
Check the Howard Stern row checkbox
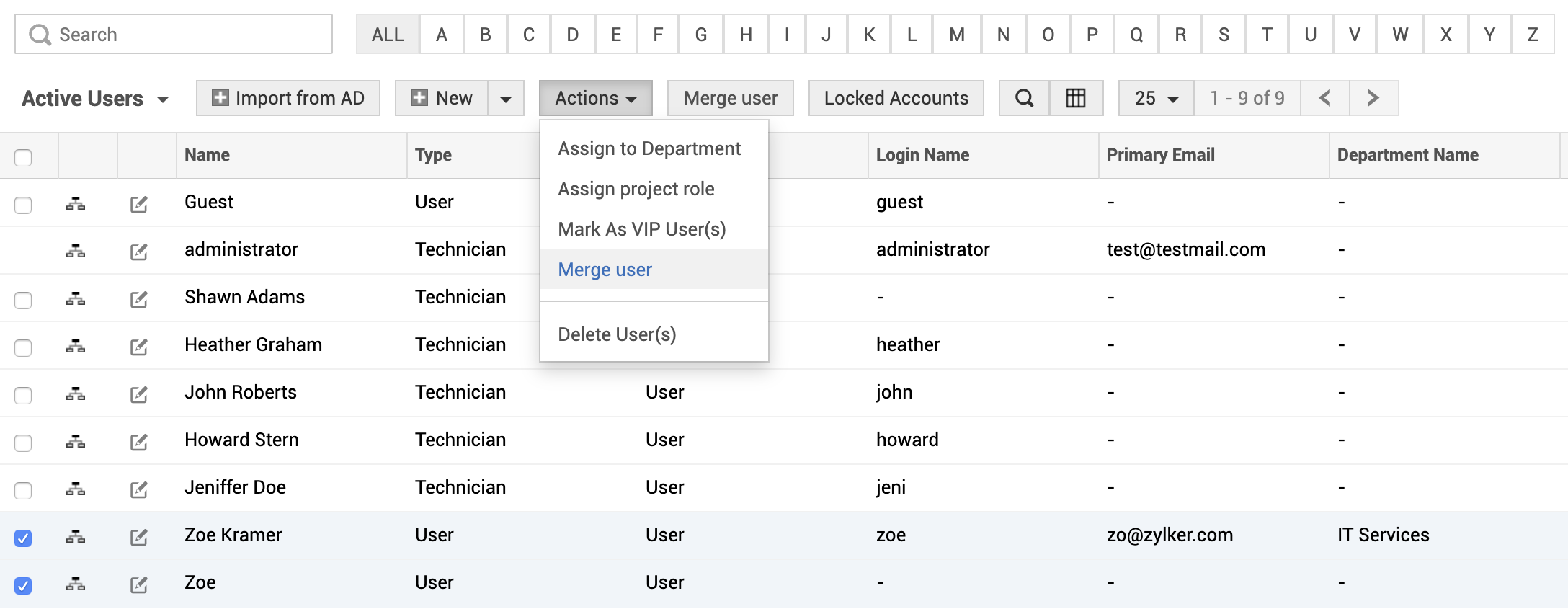tap(23, 443)
